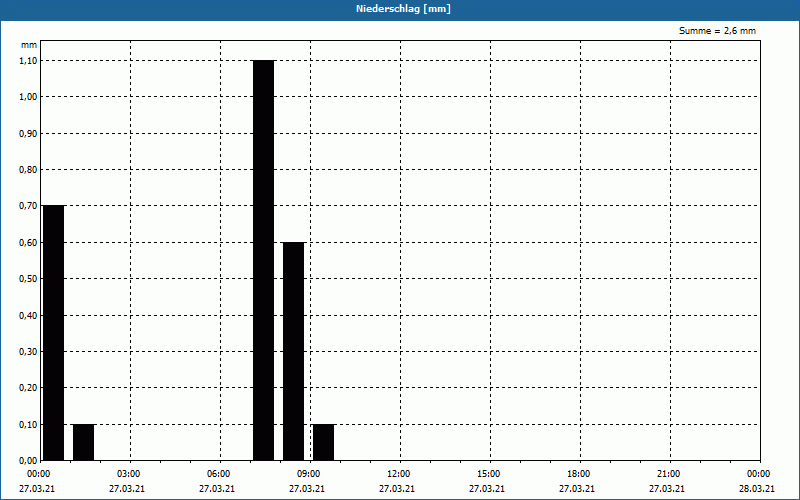Click the 0,20 y-axis value

(x=28, y=388)
